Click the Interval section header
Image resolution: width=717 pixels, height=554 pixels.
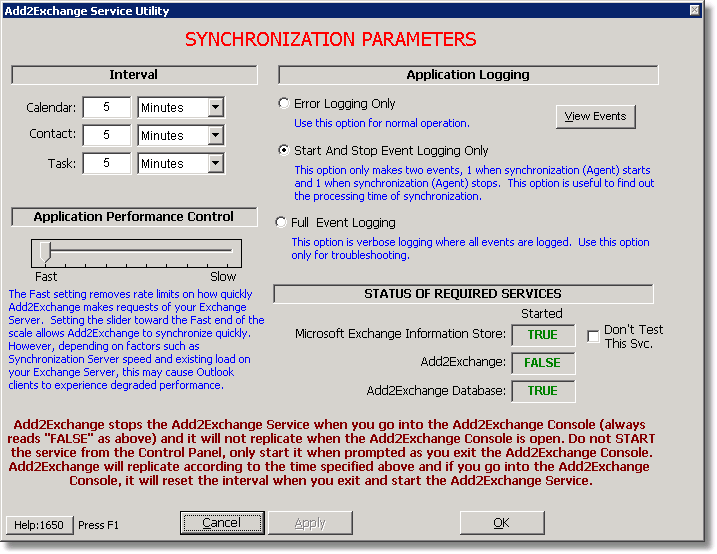pos(134,75)
